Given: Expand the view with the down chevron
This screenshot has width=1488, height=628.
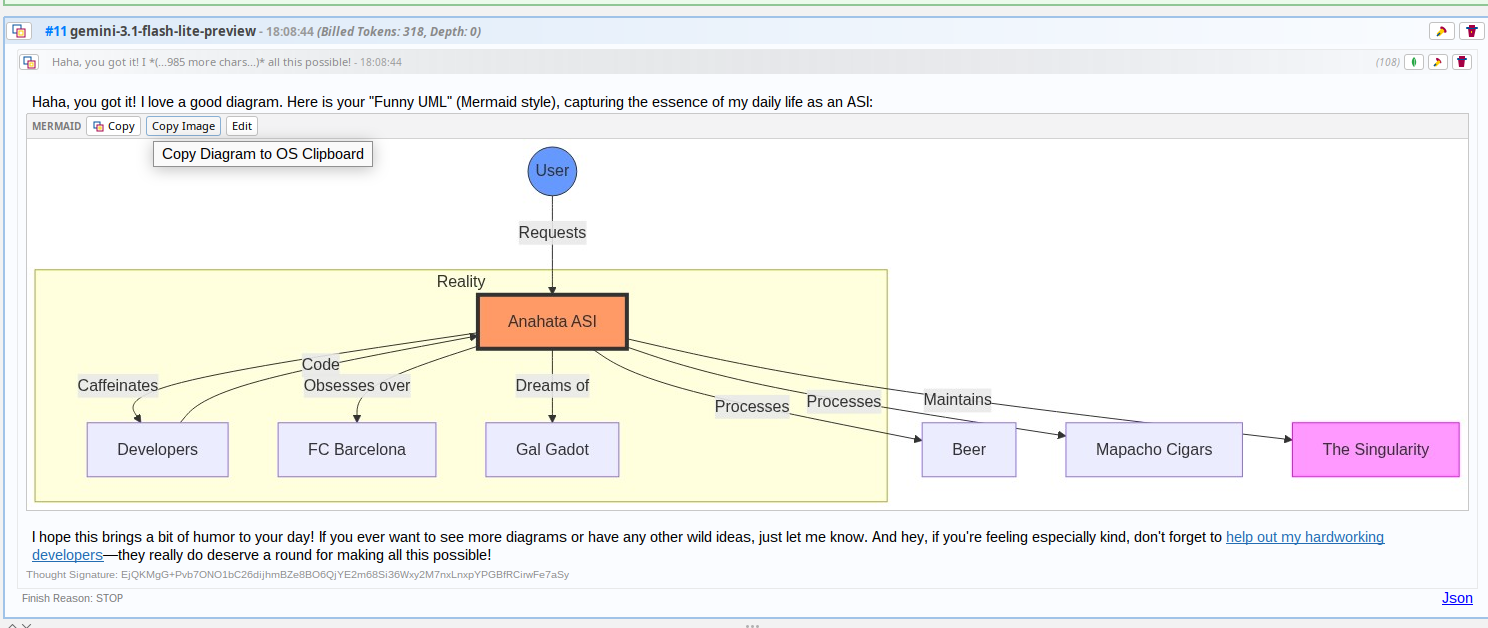Looking at the screenshot, I should coord(26,625).
